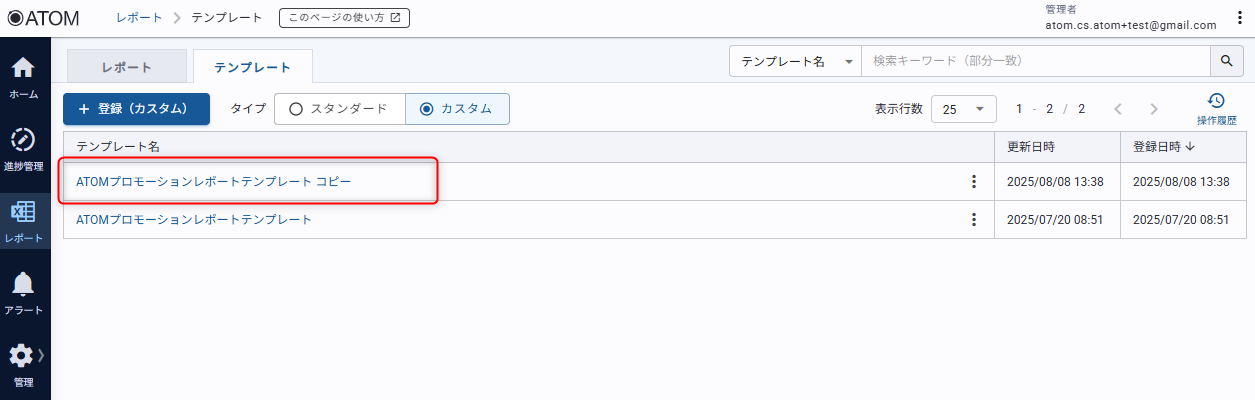Open the ATOMプロモーションレポートテンプレート コピー link
This screenshot has width=1255, height=400.
tap(214, 182)
